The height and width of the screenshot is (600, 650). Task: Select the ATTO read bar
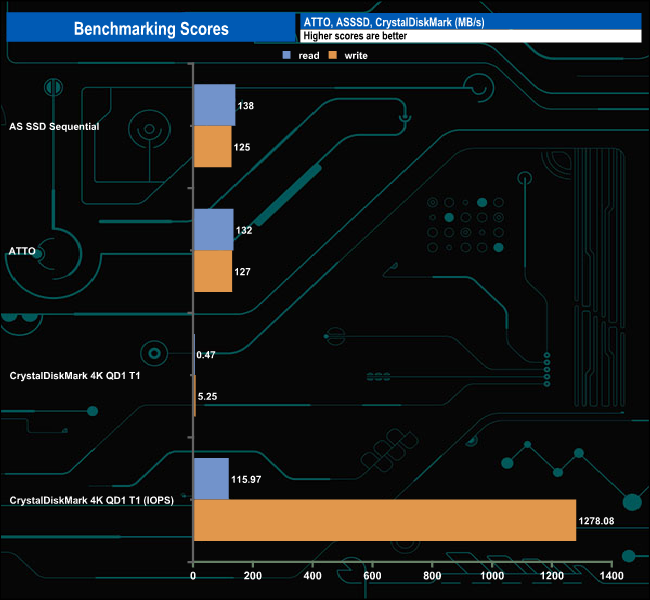click(x=213, y=230)
